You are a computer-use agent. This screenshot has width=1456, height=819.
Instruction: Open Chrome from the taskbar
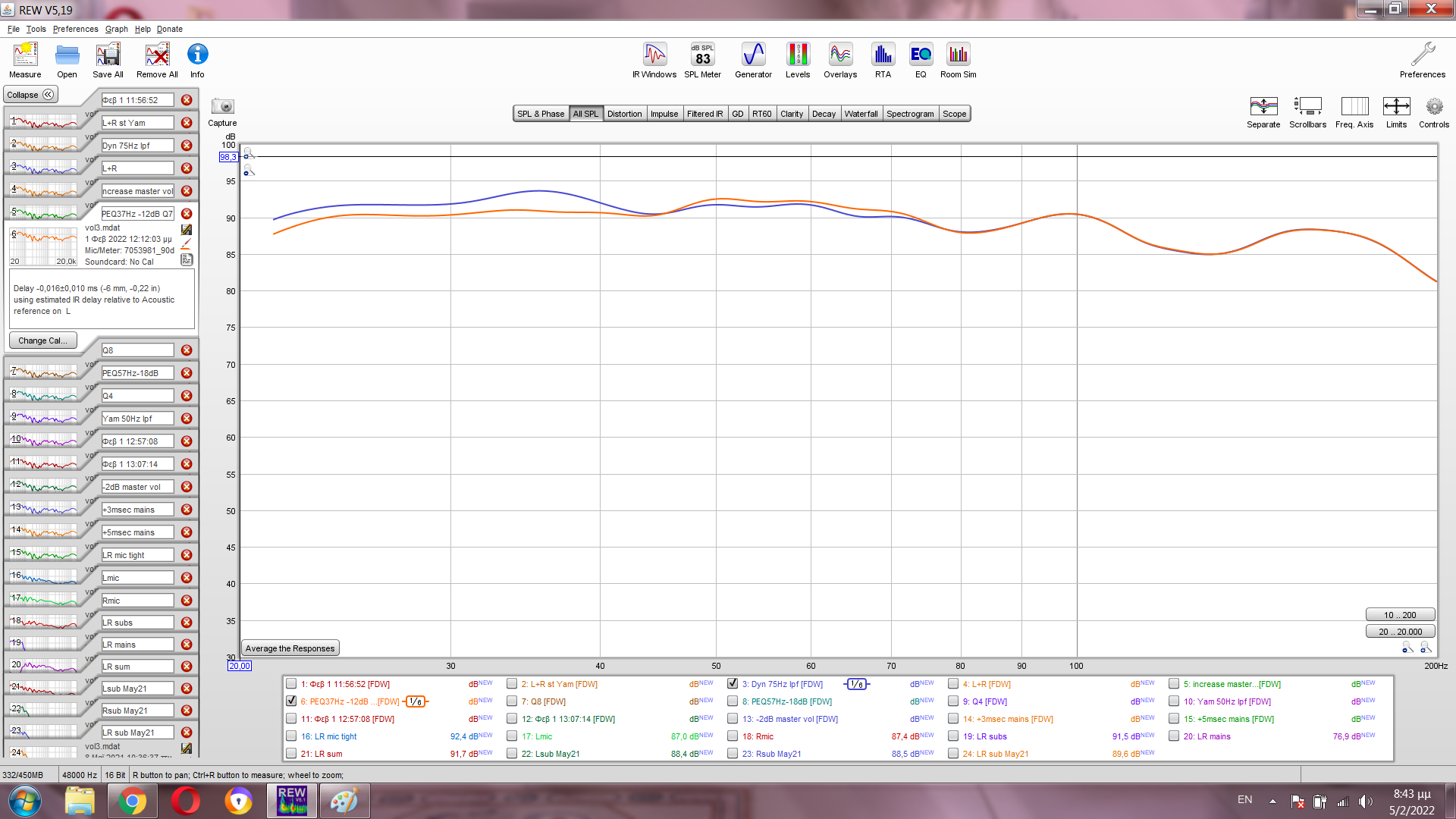pyautogui.click(x=132, y=801)
